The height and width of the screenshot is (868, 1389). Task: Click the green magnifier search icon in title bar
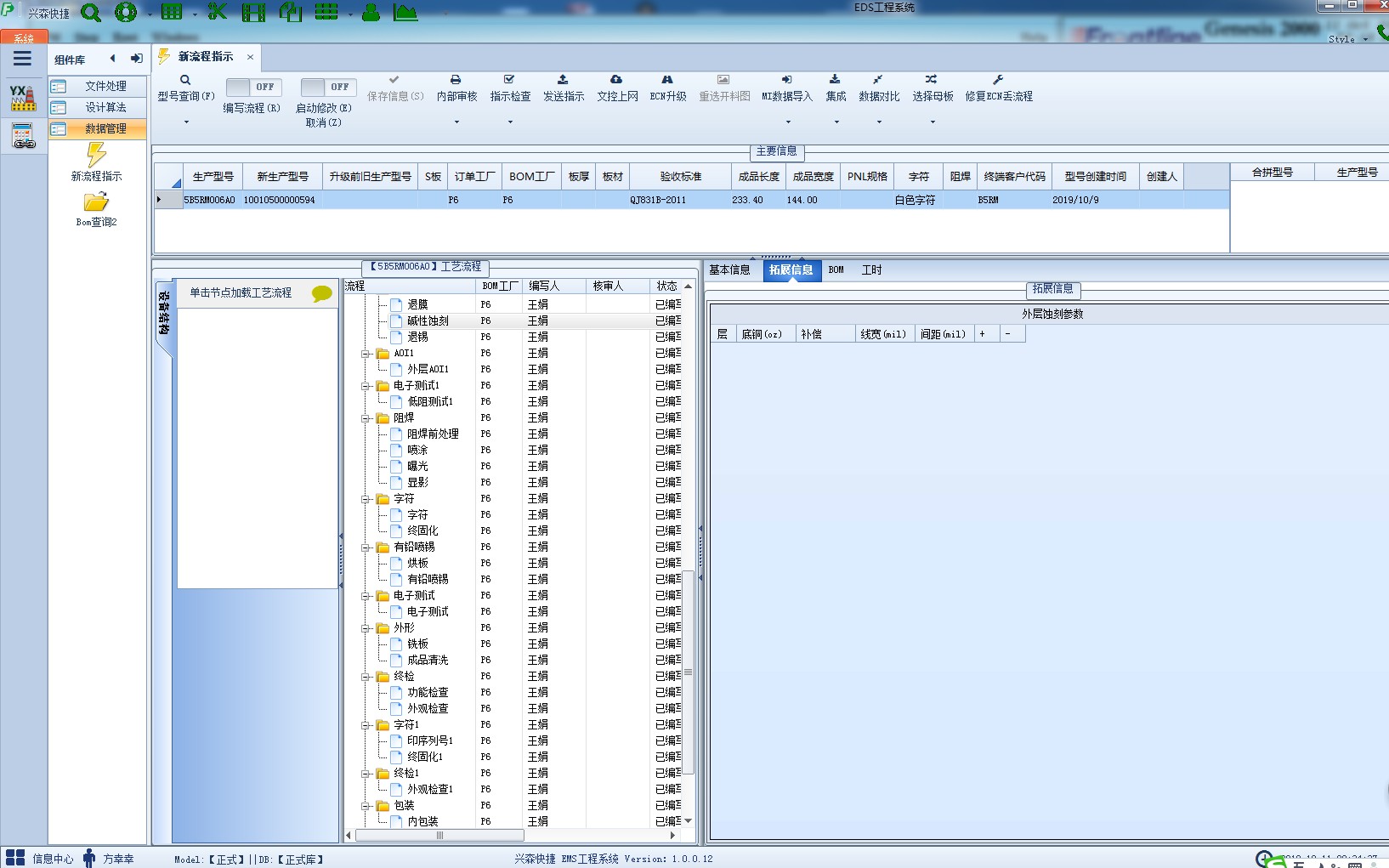click(91, 13)
